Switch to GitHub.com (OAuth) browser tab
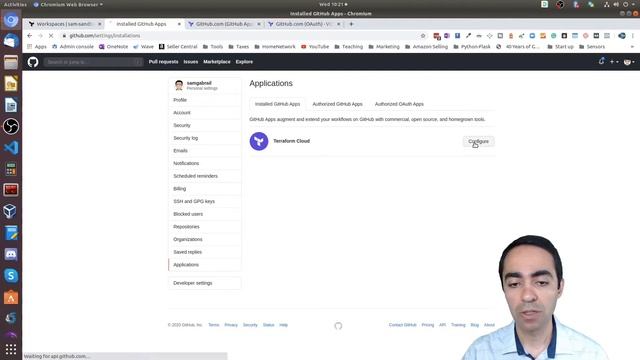This screenshot has width=640, height=360. tap(304, 24)
